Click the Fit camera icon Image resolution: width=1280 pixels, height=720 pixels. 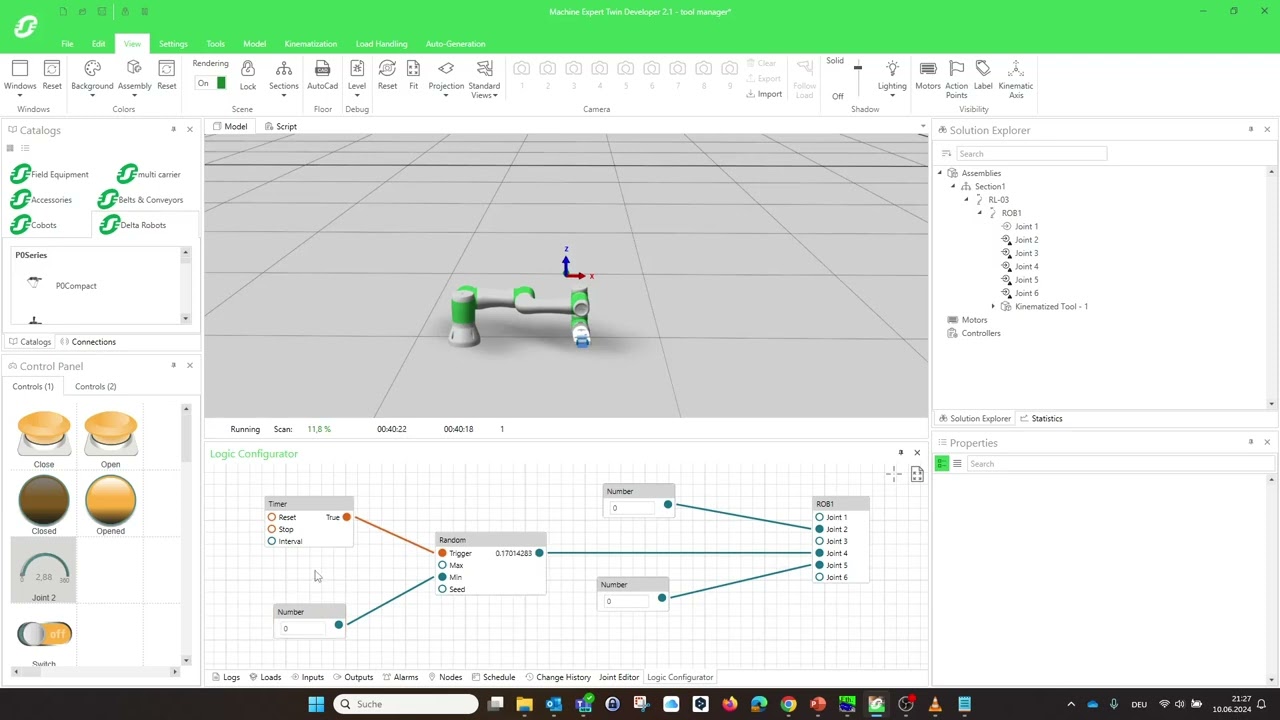click(413, 75)
